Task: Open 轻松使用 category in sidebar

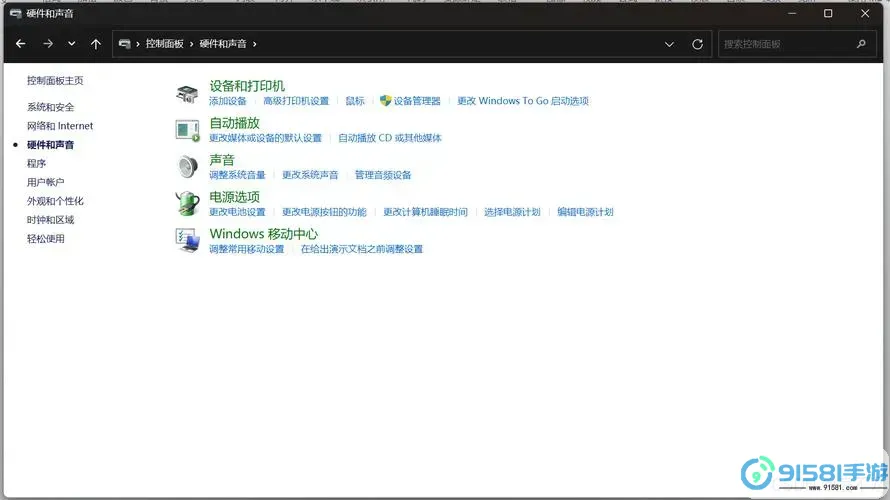Action: coord(45,238)
